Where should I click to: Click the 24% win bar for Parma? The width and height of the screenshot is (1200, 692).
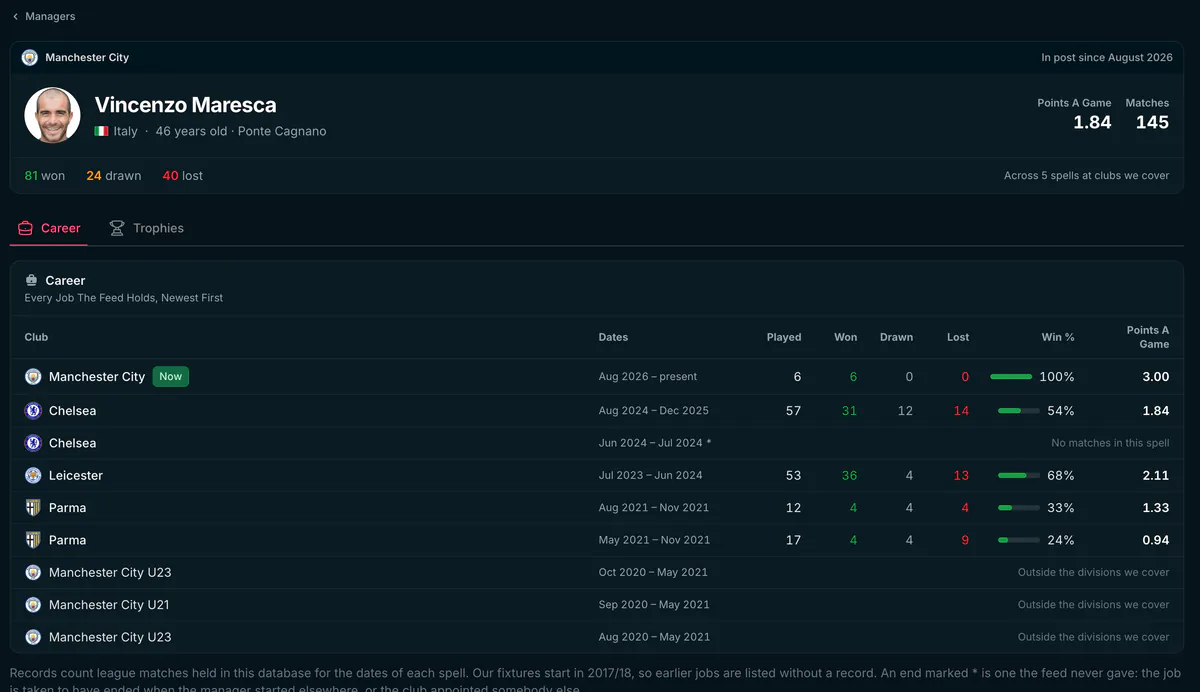(1019, 540)
